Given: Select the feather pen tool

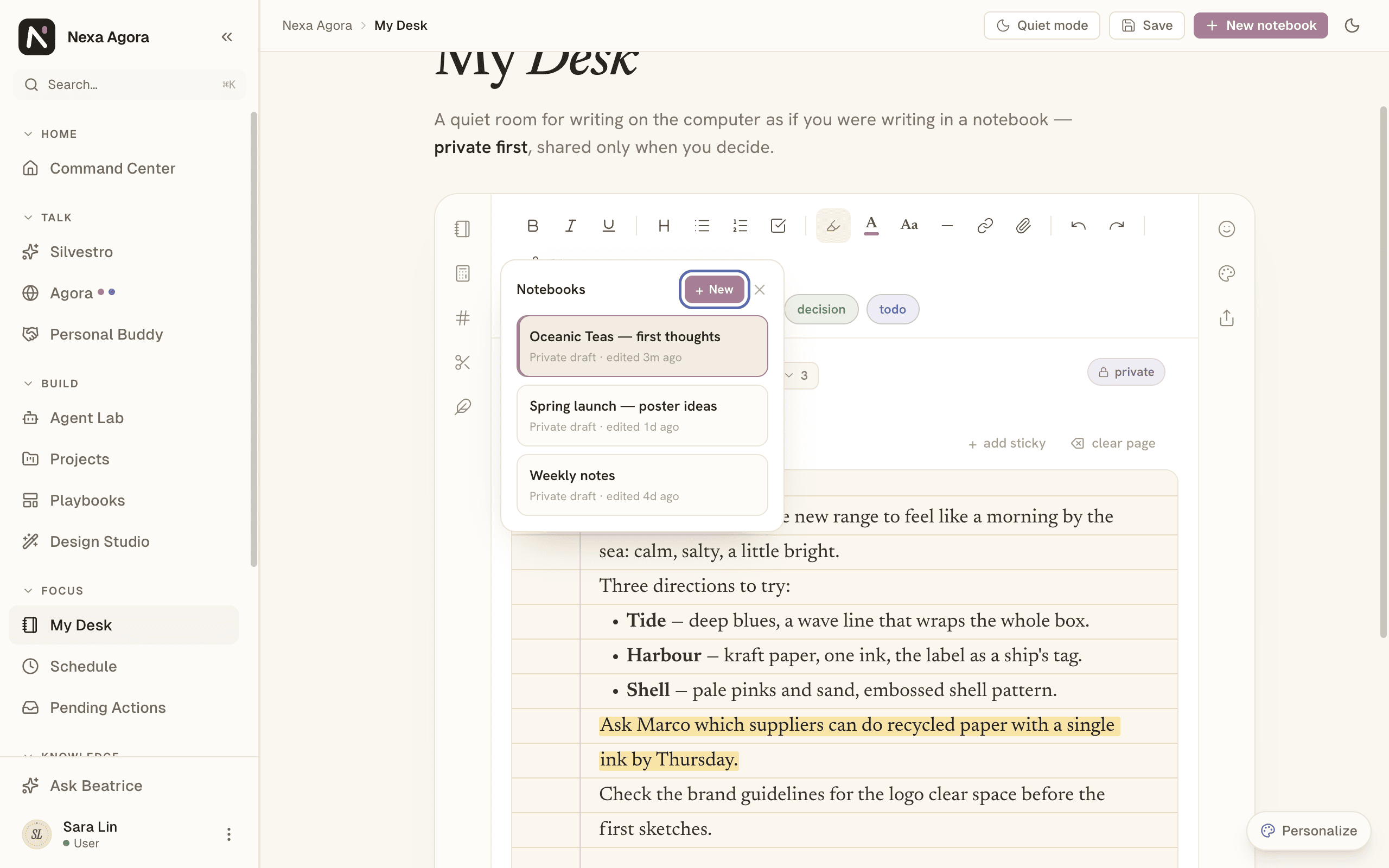Looking at the screenshot, I should click(x=463, y=407).
